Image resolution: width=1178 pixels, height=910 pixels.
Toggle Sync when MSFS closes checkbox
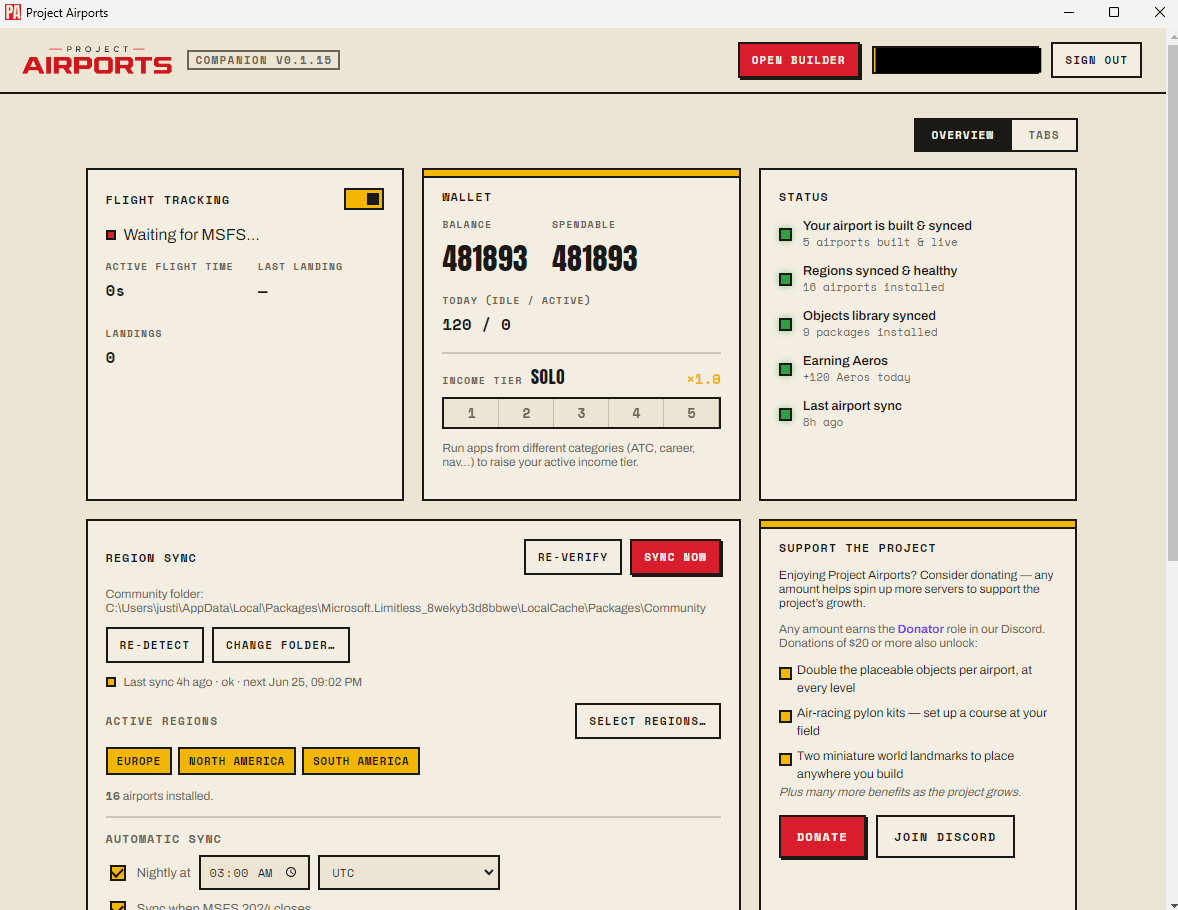118,906
